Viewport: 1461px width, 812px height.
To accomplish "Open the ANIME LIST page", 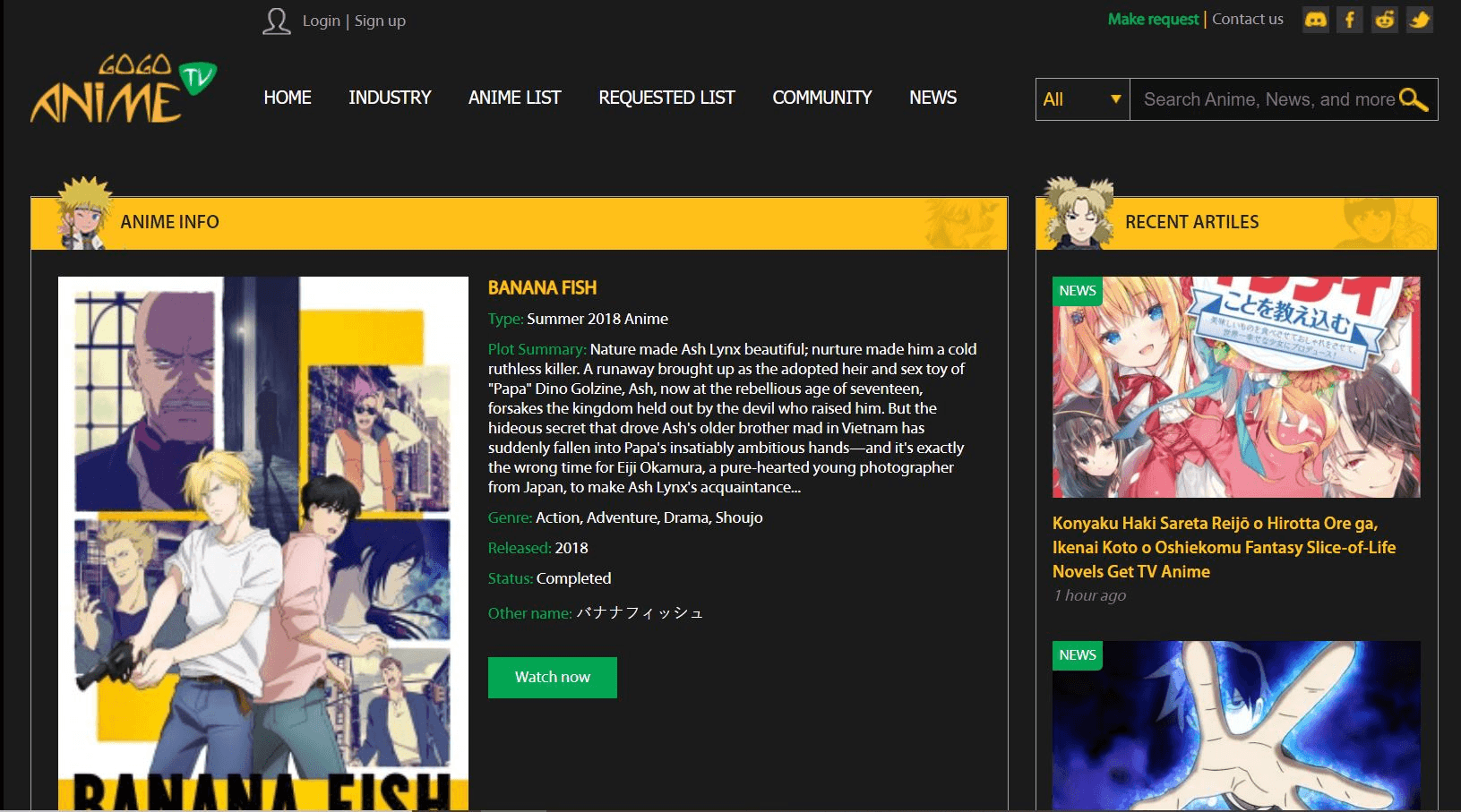I will [x=514, y=98].
